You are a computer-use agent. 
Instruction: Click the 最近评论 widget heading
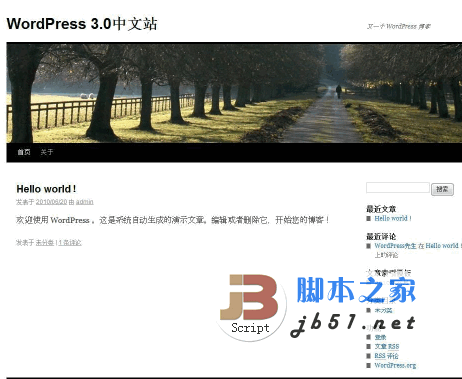[381, 236]
